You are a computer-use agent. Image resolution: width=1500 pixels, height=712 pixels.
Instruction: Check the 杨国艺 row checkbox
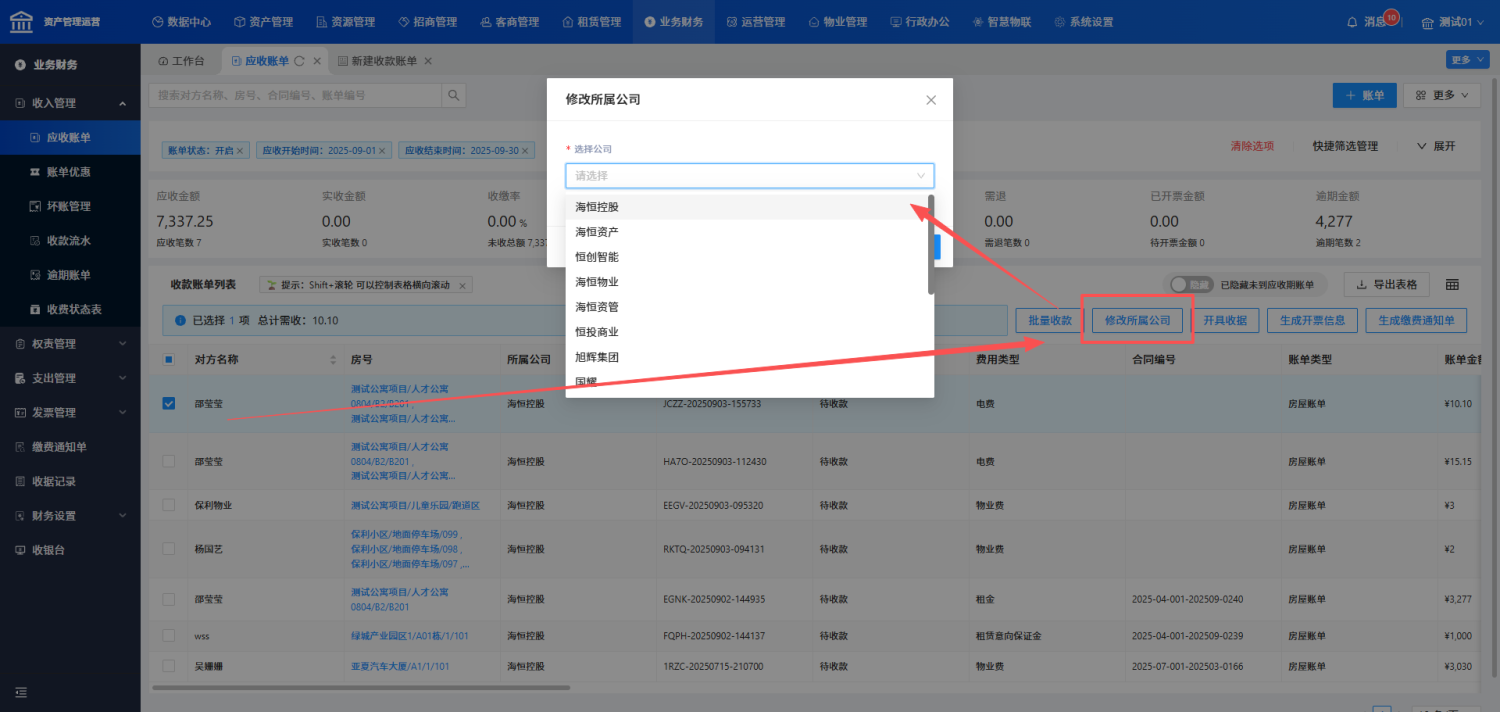pos(168,549)
